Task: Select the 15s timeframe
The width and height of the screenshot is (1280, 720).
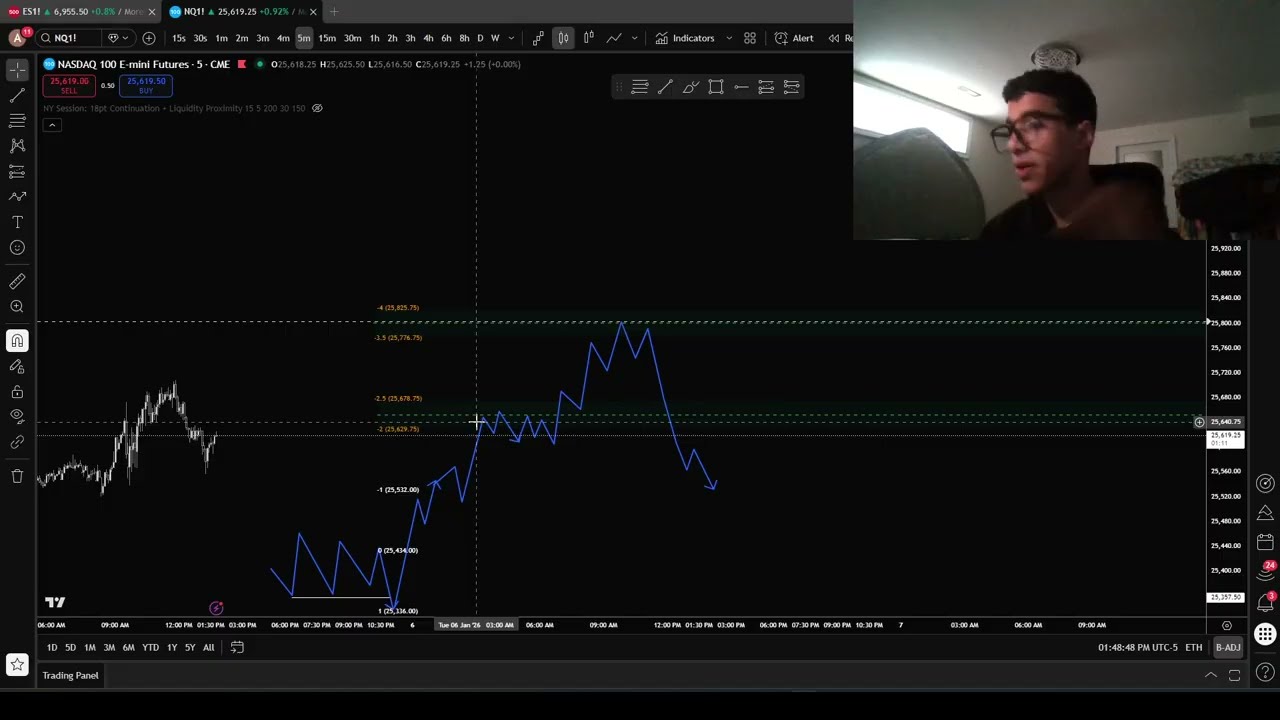Action: [178, 38]
